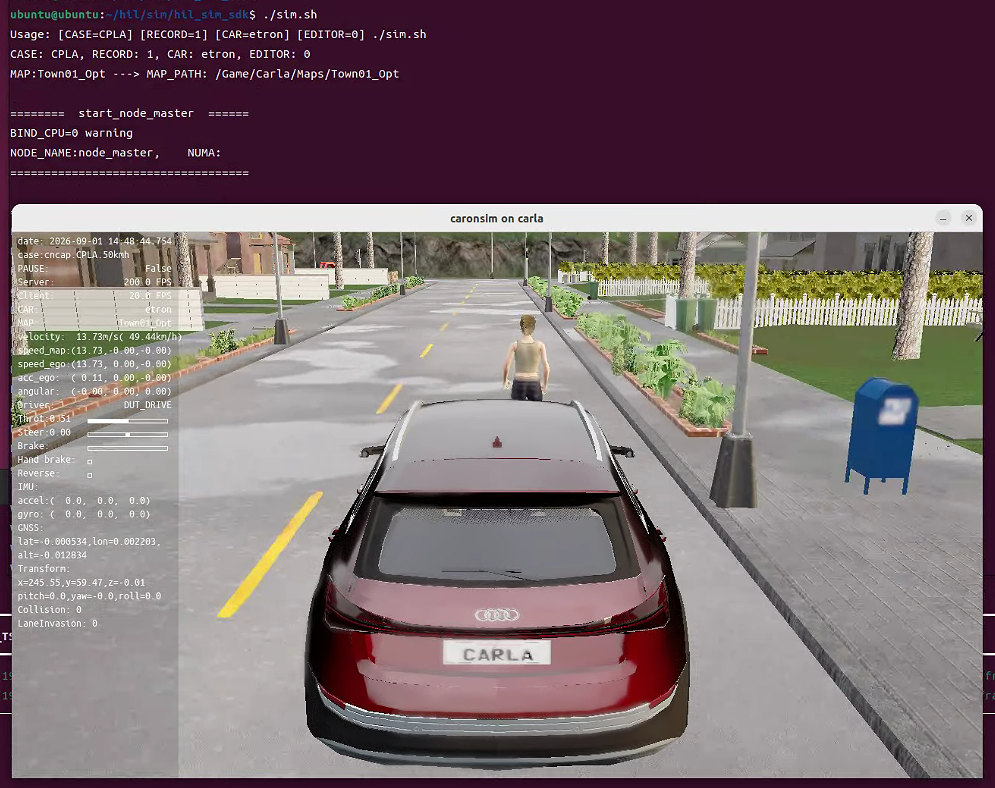Click the IMU gyro readout line
The image size is (995, 788).
(x=84, y=515)
